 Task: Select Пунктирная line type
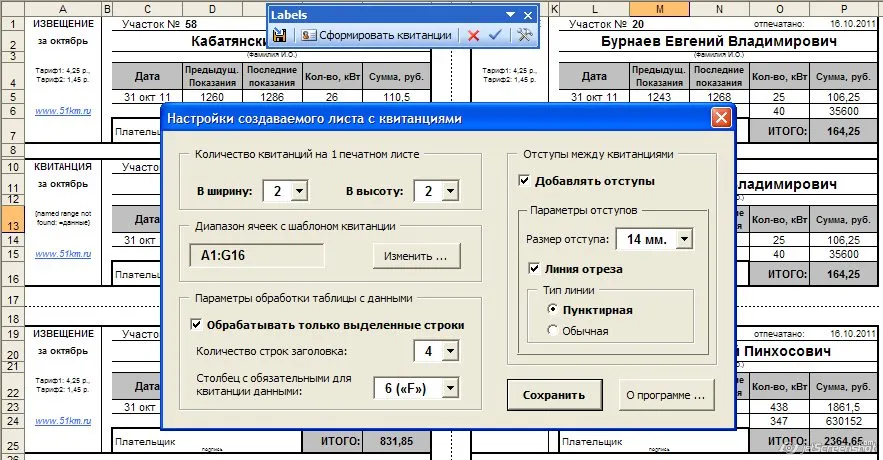(x=552, y=310)
